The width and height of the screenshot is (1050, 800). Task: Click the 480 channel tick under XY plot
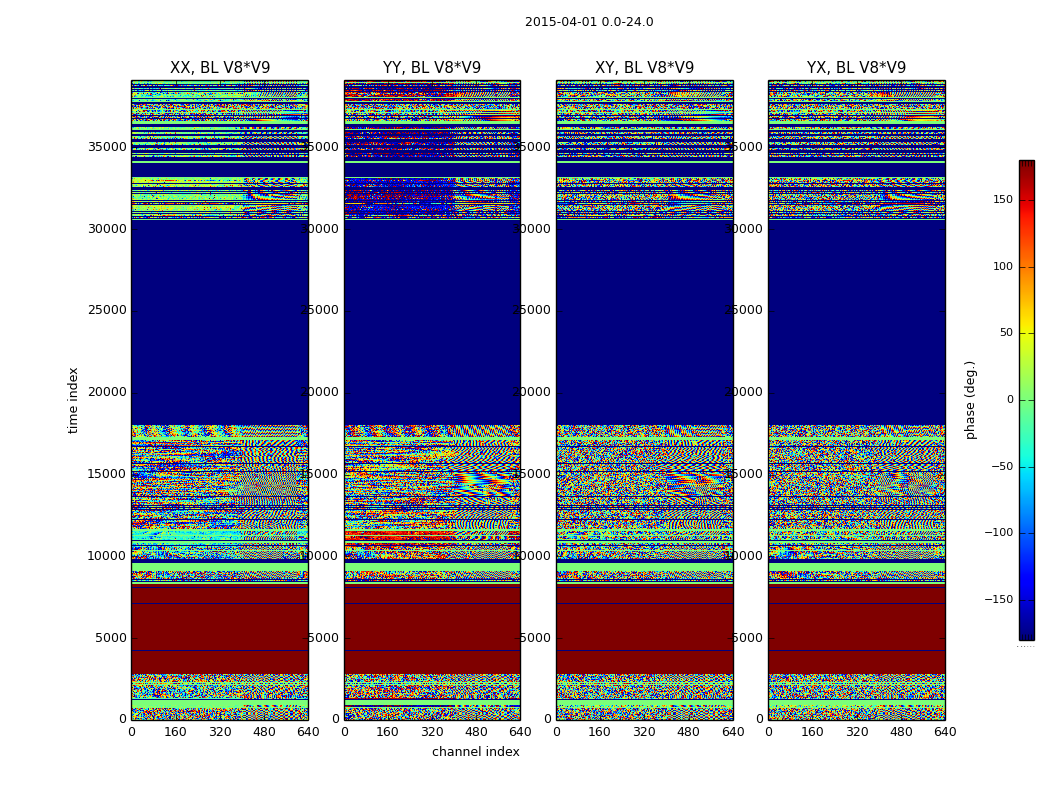[x=688, y=732]
